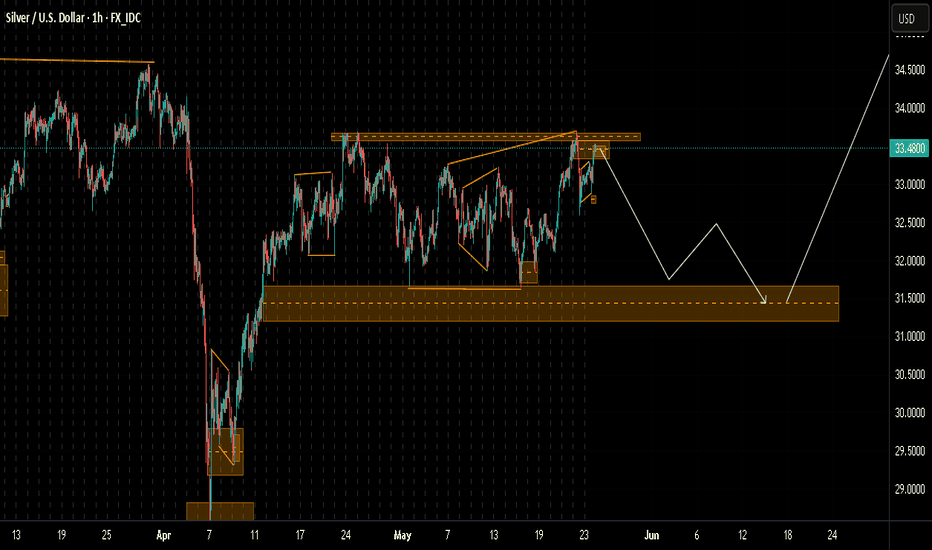Click the 11 date label on time axis
Screen dimensions: 932x550
click(254, 535)
